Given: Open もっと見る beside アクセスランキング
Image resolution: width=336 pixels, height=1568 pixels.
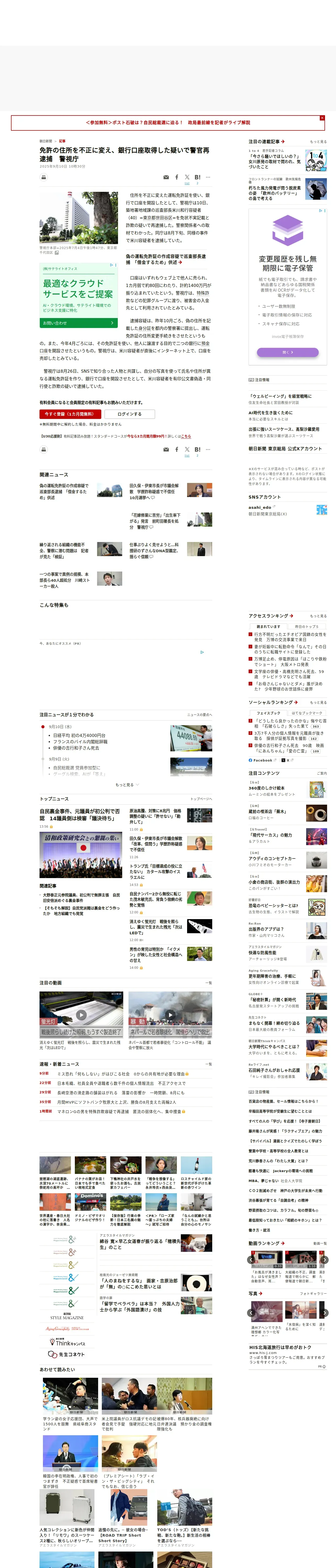Looking at the screenshot, I should point(318,616).
